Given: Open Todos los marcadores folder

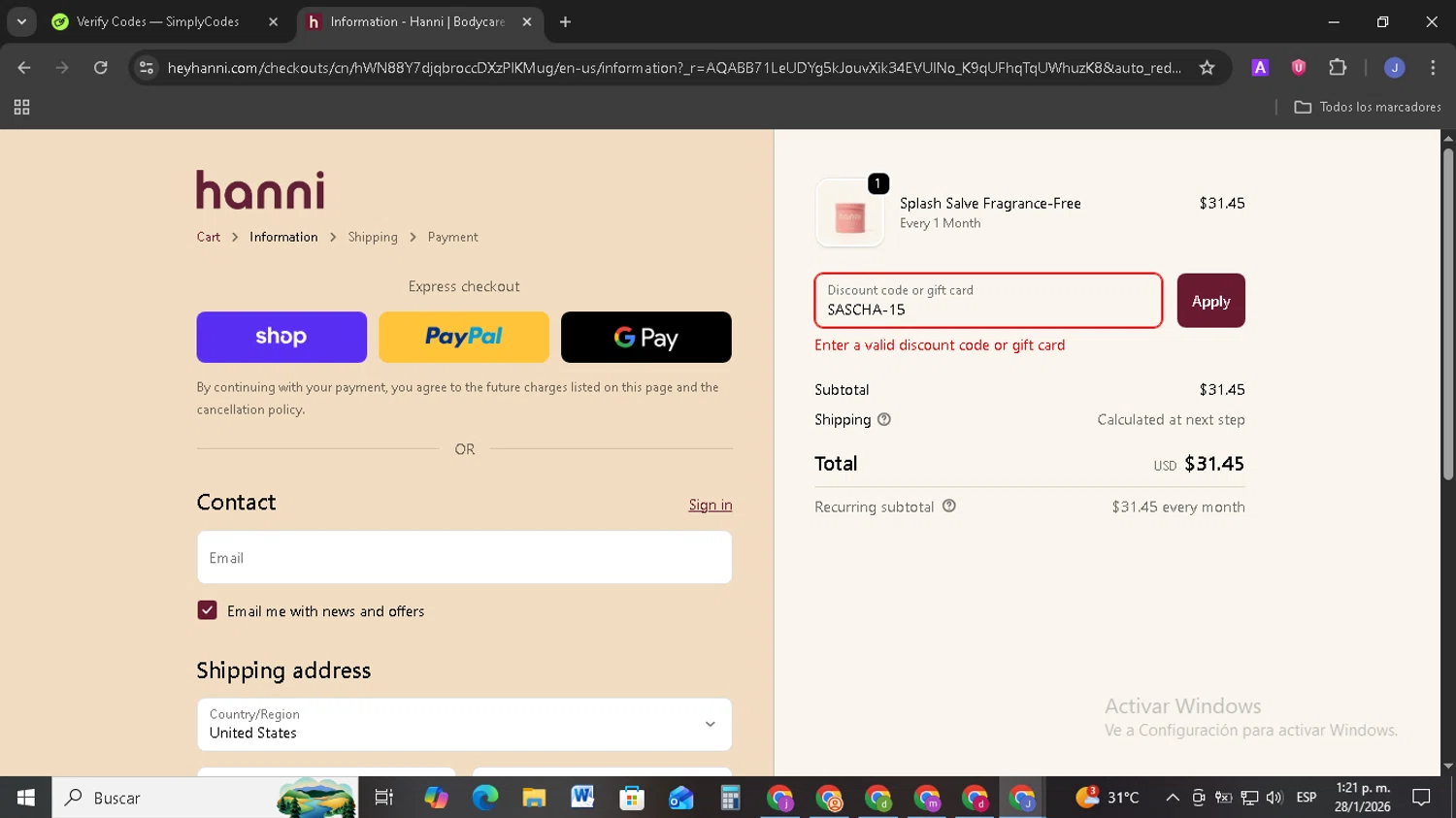Looking at the screenshot, I should [1368, 107].
